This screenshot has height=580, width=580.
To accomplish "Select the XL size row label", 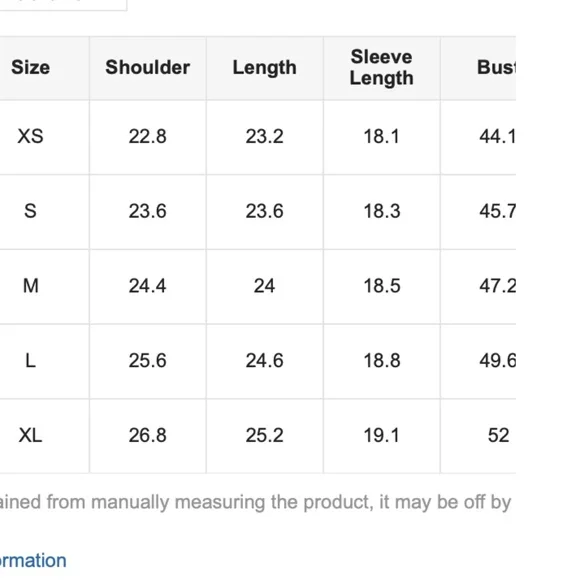I will 30,435.
